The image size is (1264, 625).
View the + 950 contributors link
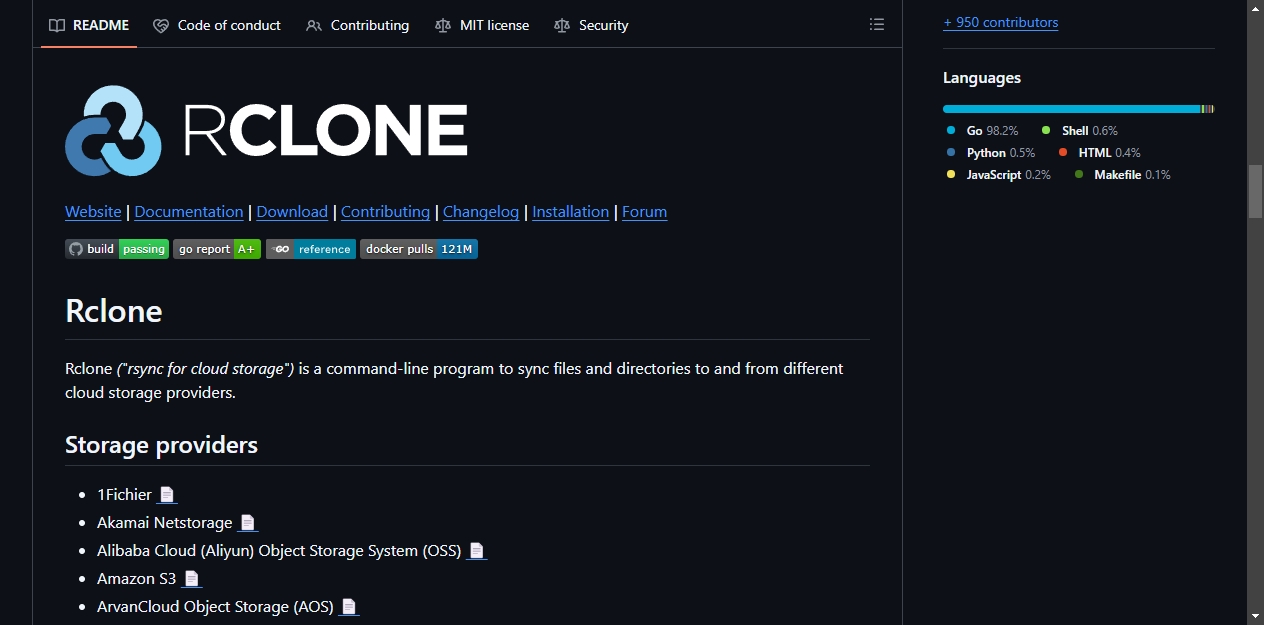point(1000,22)
